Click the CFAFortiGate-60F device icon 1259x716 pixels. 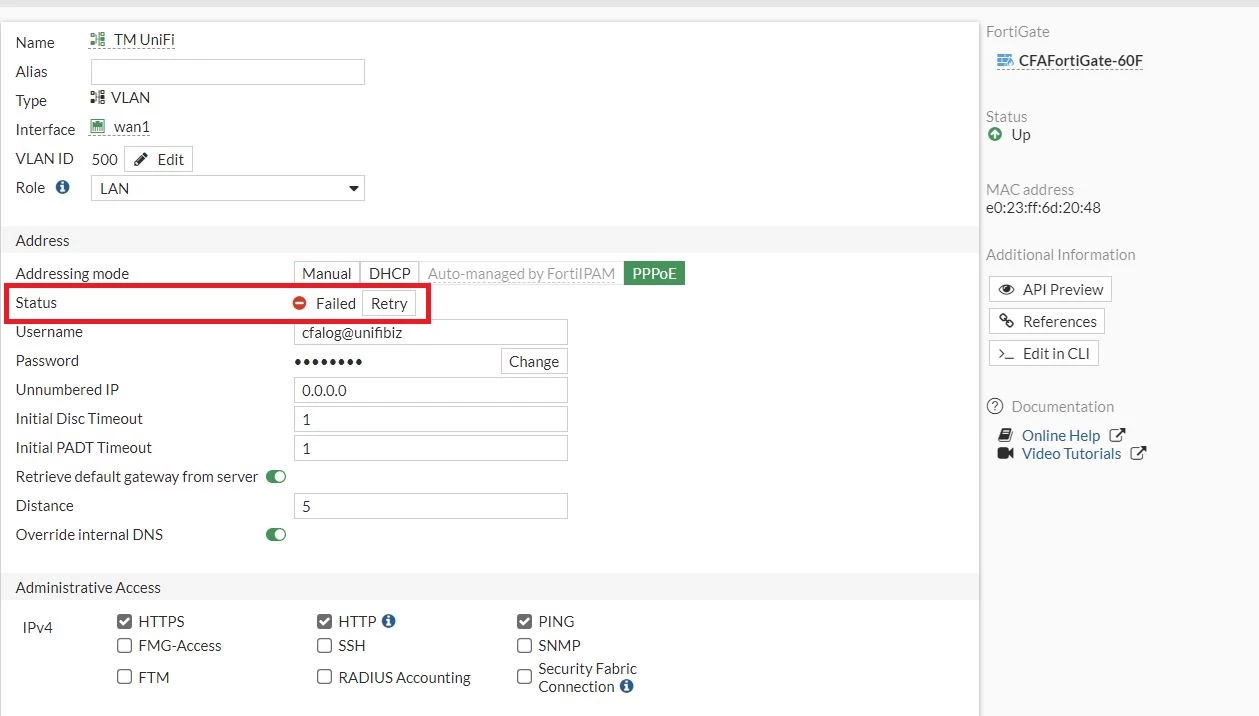pyautogui.click(x=1006, y=61)
